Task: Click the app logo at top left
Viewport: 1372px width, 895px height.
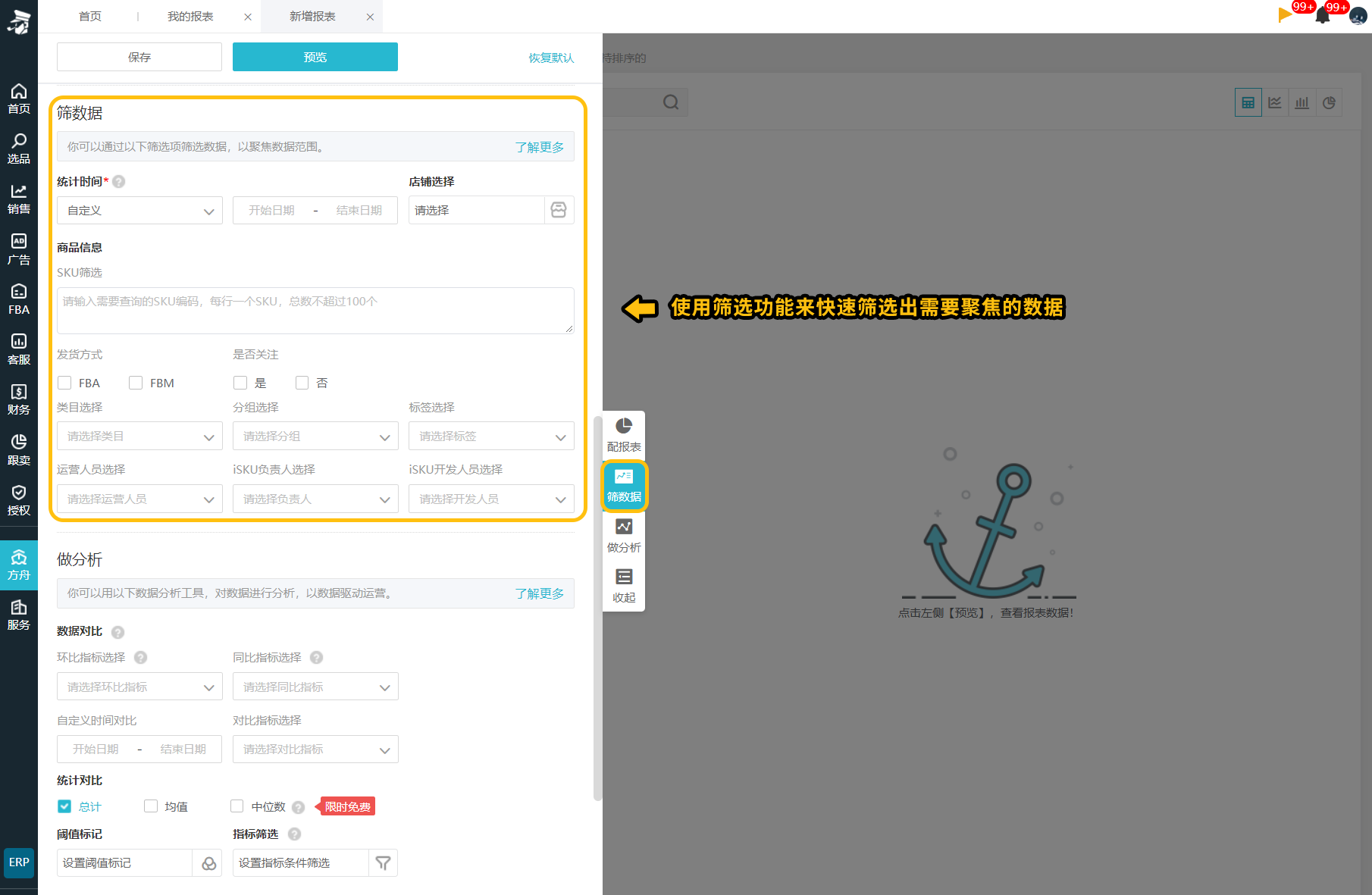Action: (x=19, y=21)
